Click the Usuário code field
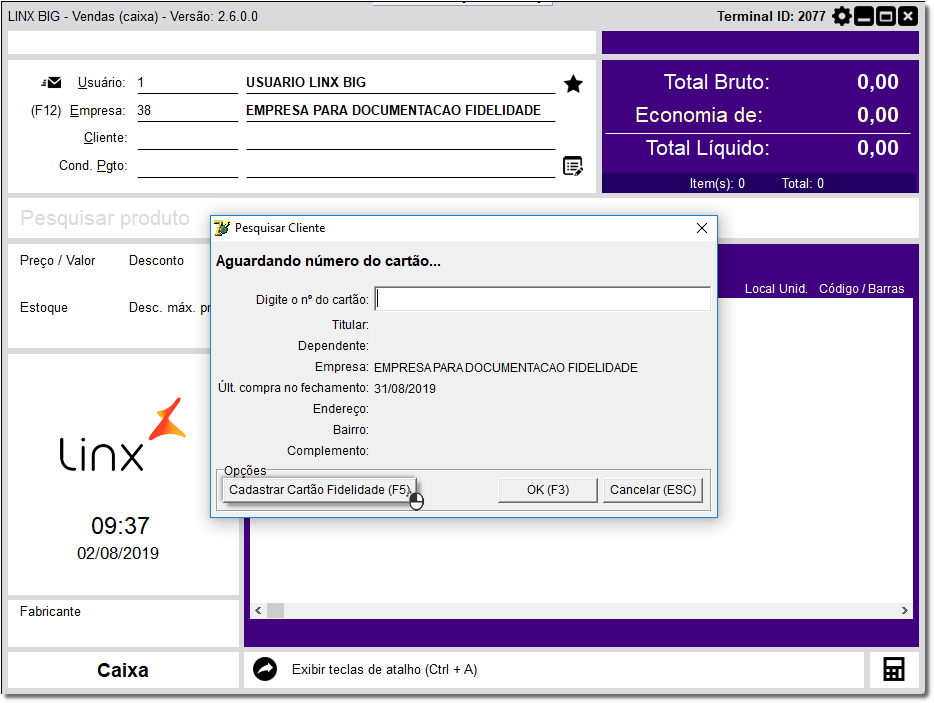The width and height of the screenshot is (934, 703). (188, 83)
